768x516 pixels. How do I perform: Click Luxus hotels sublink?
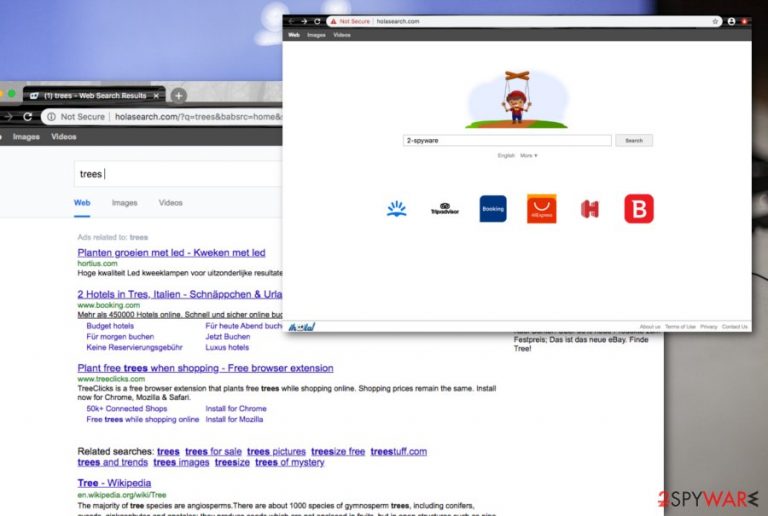(227, 348)
